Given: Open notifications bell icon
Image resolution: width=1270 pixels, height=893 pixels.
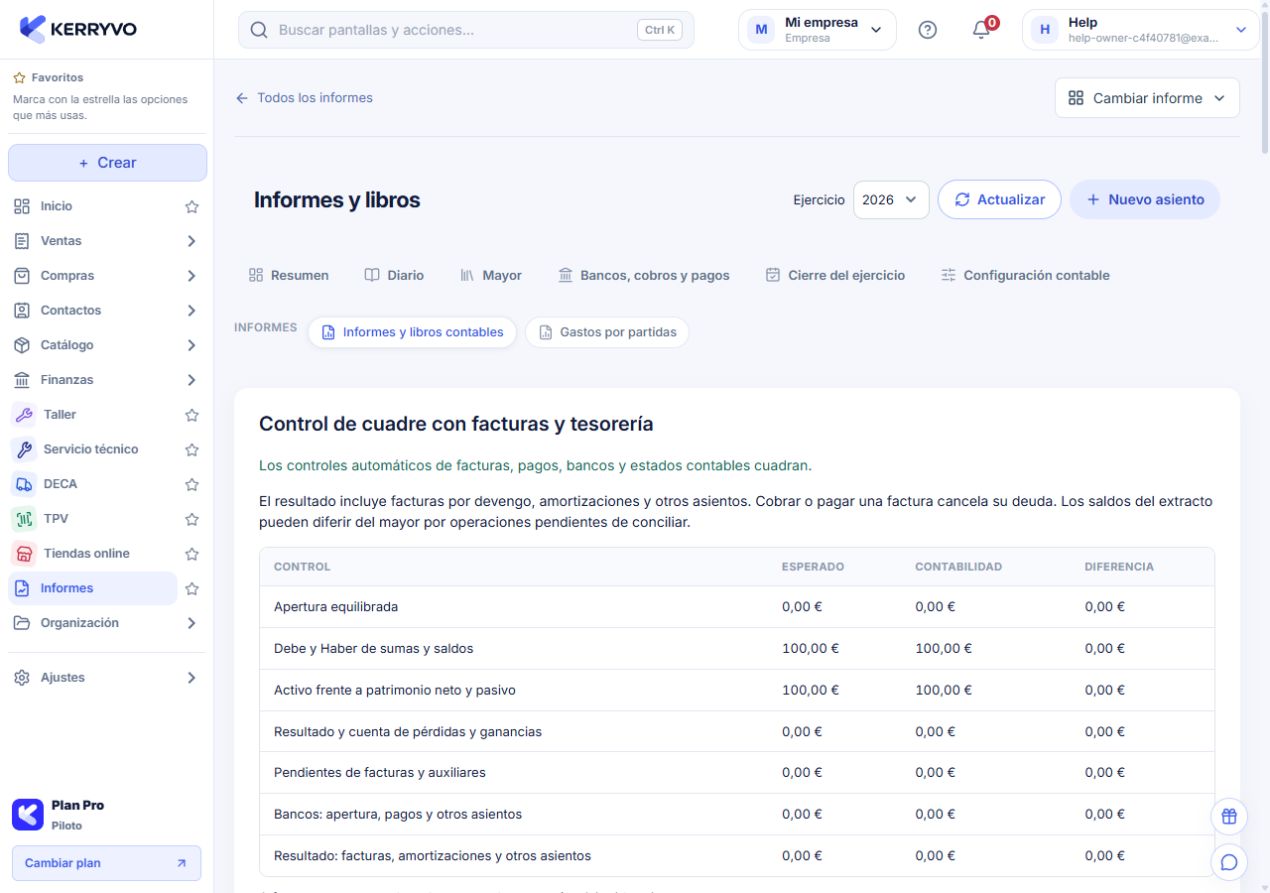Looking at the screenshot, I should (981, 30).
